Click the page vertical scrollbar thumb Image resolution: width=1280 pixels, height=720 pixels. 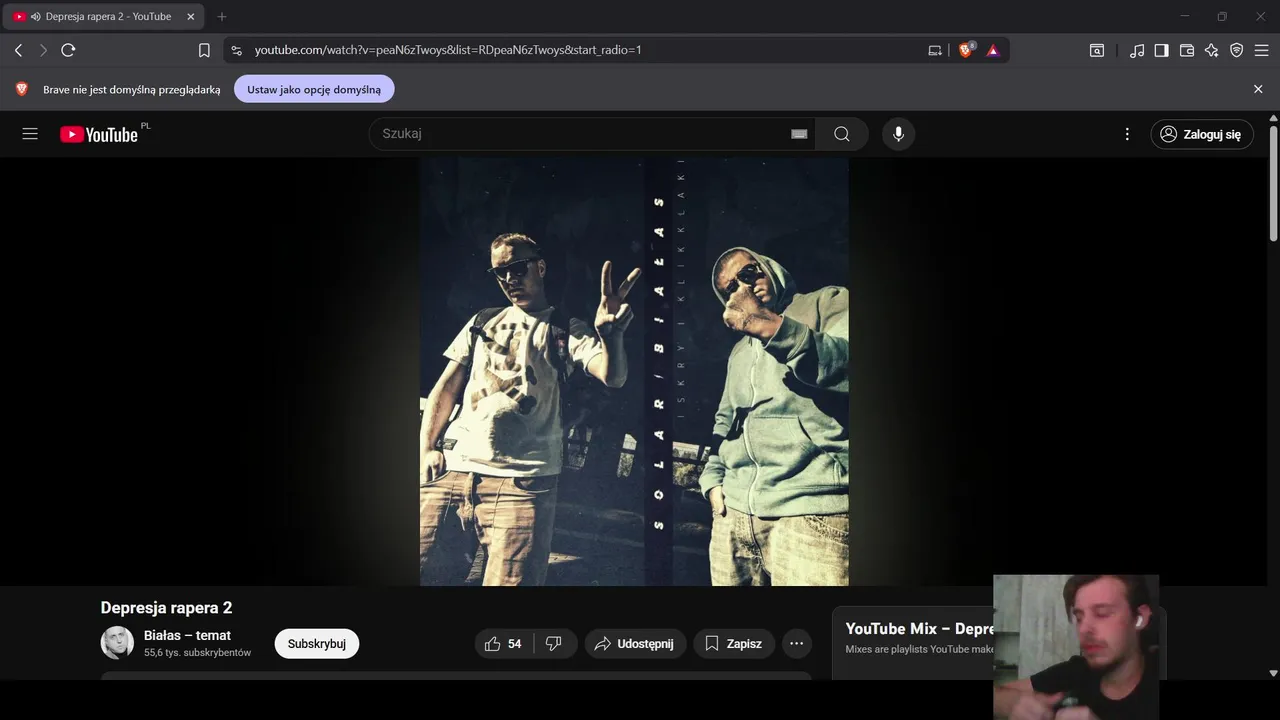(1273, 183)
